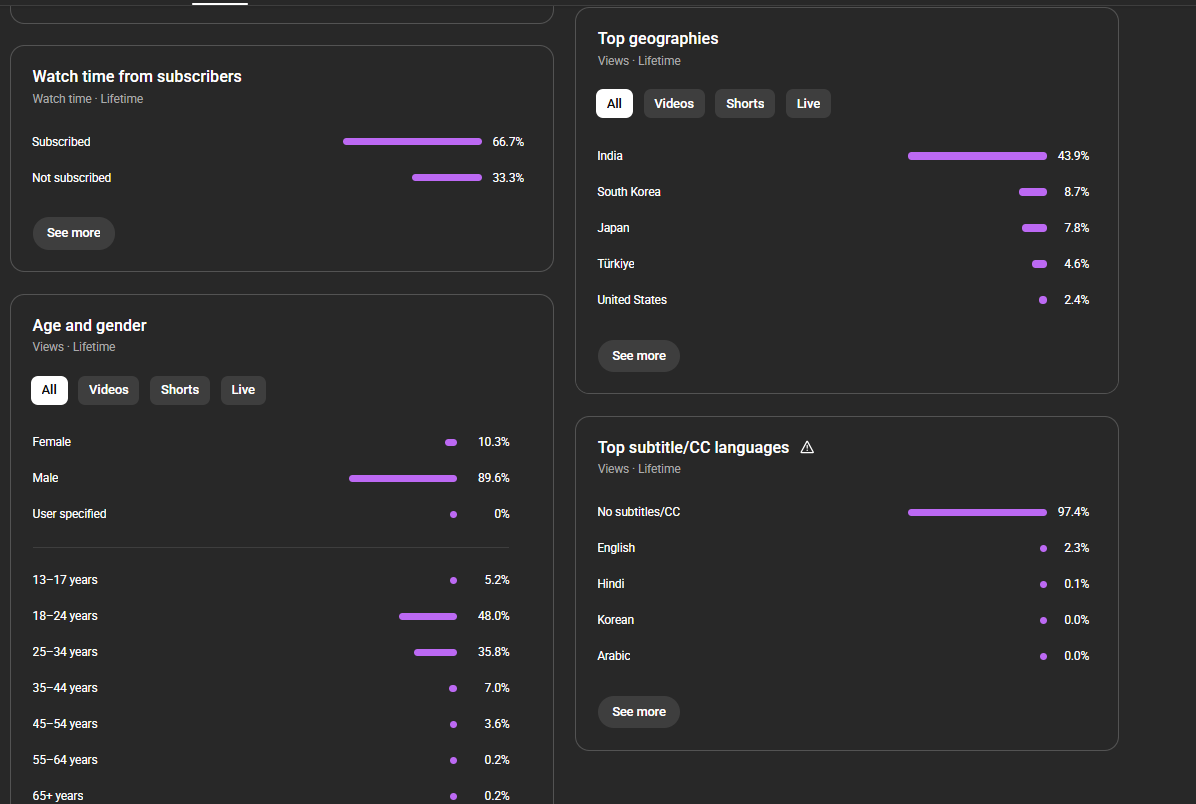Image resolution: width=1196 pixels, height=804 pixels.
Task: Select the Videos filter in Top geographies
Action: tap(674, 104)
